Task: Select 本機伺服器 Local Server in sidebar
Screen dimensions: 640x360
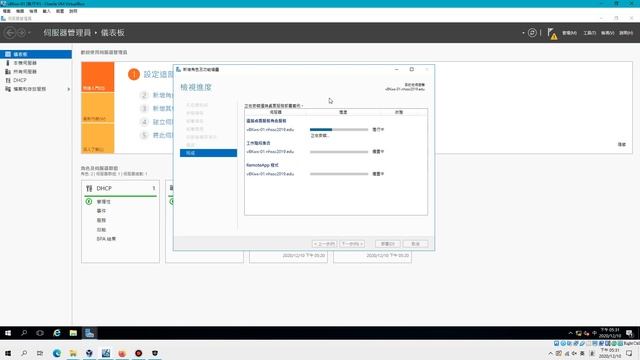Action: click(x=36, y=63)
